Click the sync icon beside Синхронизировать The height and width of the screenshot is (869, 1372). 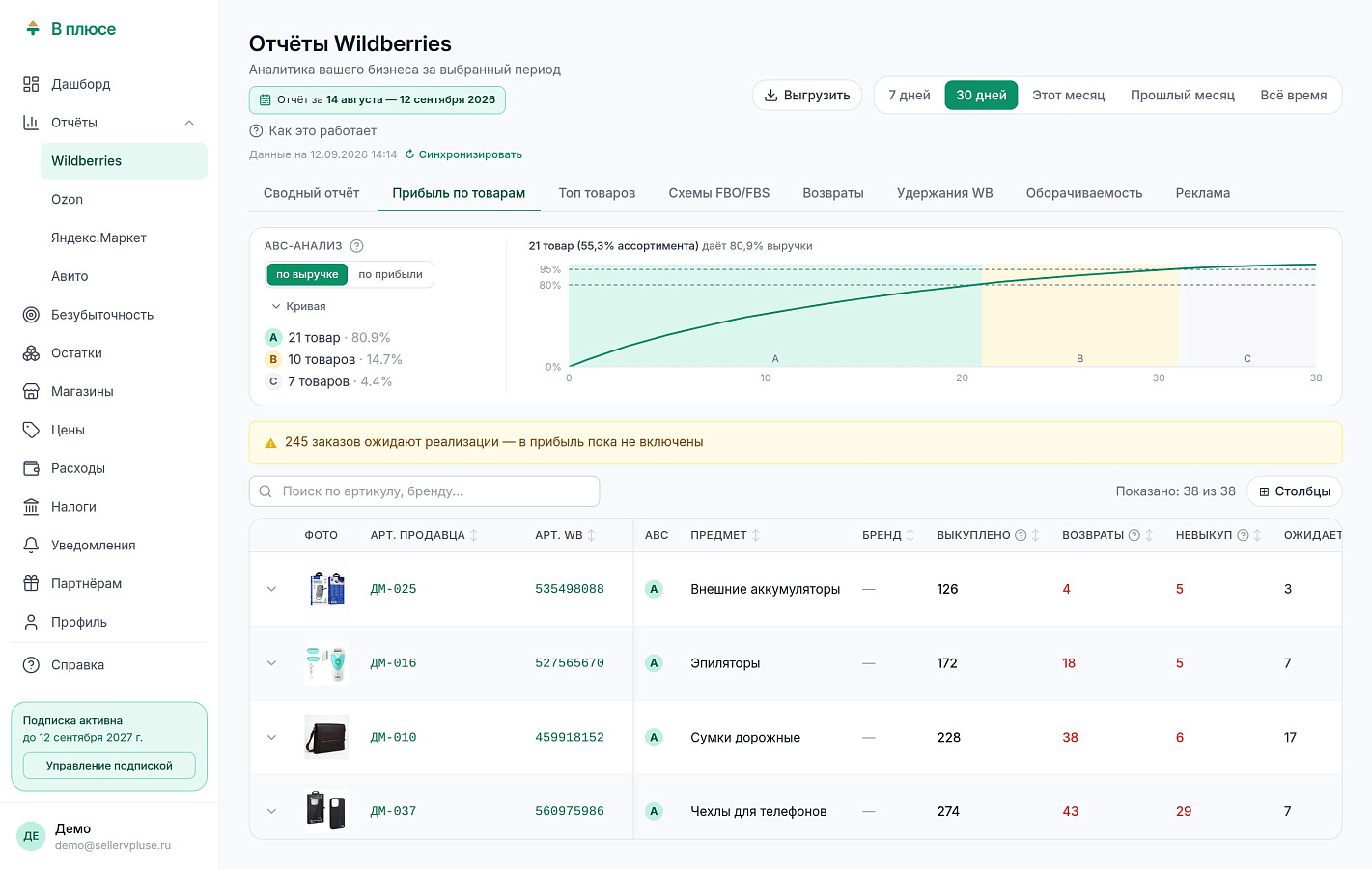pyautogui.click(x=409, y=154)
